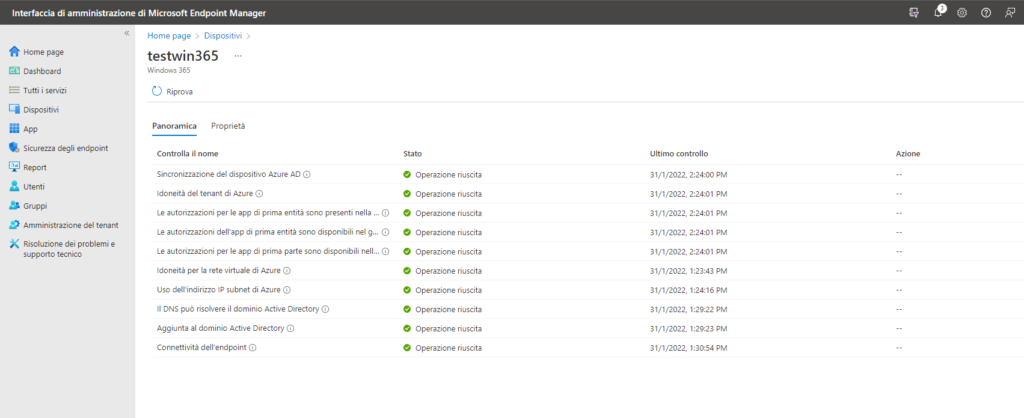
Task: Open Dashboard from the sidebar menu
Action: tap(42, 71)
